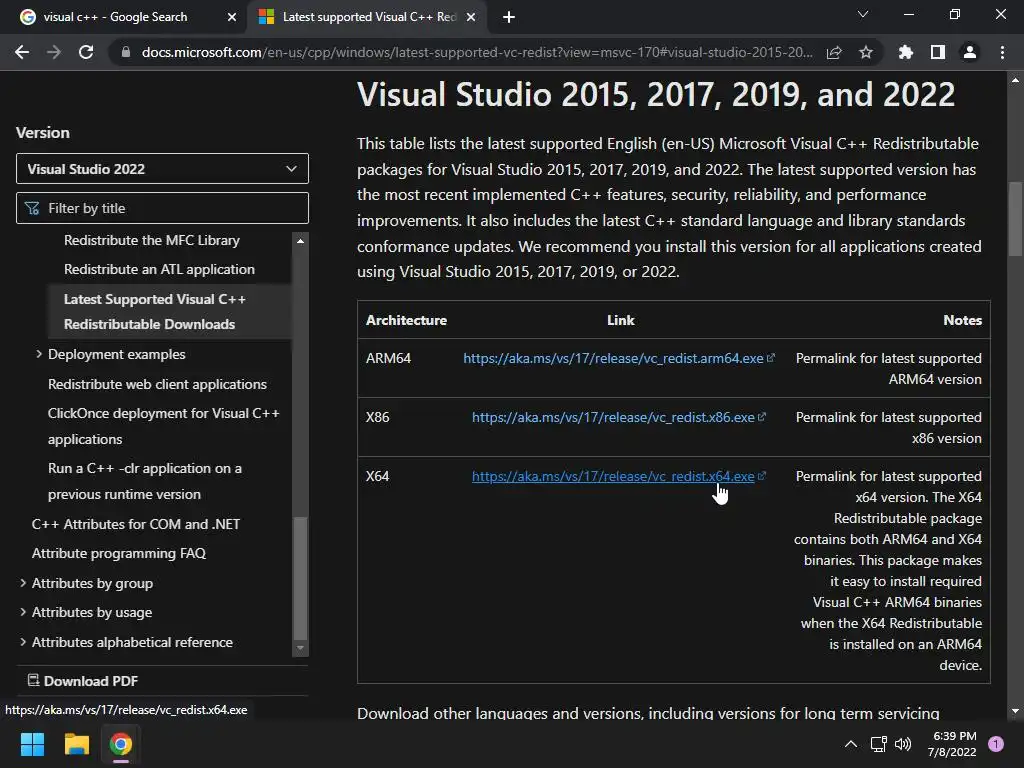Open the Version dropdown showing Visual Studio 2022
Image resolution: width=1024 pixels, height=768 pixels.
click(162, 169)
